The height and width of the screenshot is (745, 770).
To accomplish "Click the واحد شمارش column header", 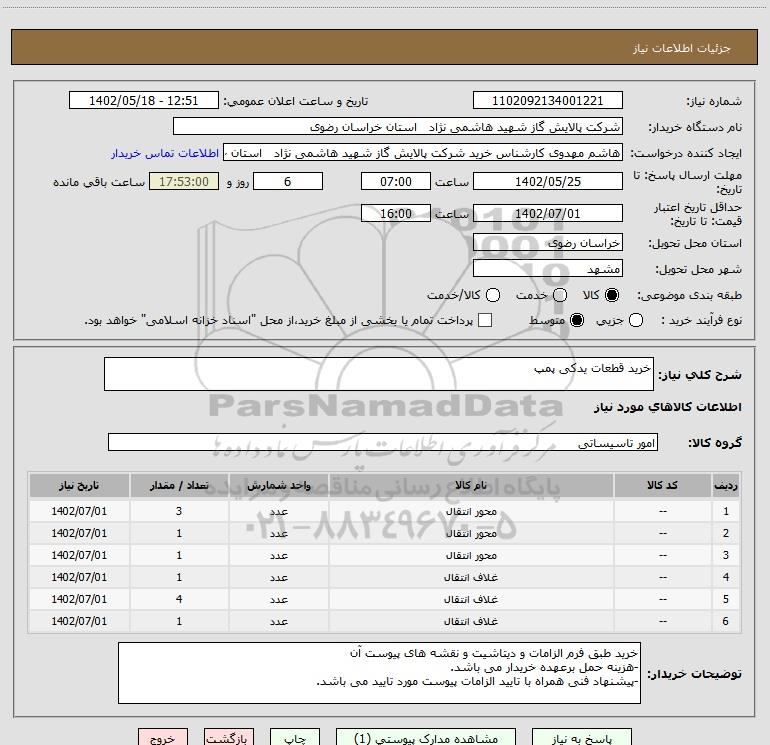I will tap(278, 485).
